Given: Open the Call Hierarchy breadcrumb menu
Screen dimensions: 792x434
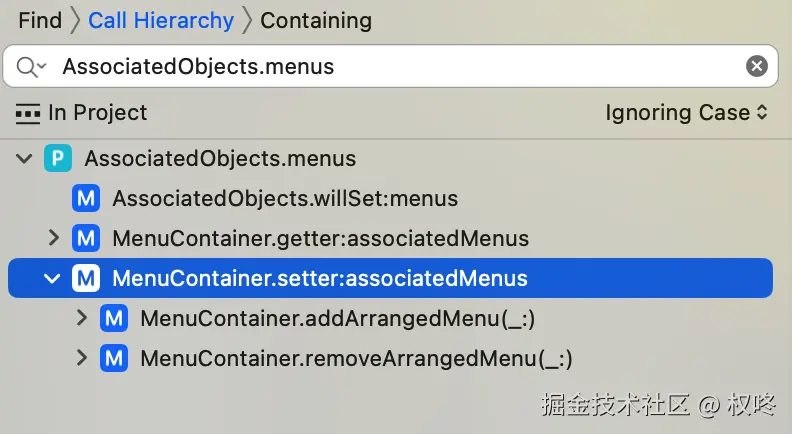Looking at the screenshot, I should coord(161,20).
